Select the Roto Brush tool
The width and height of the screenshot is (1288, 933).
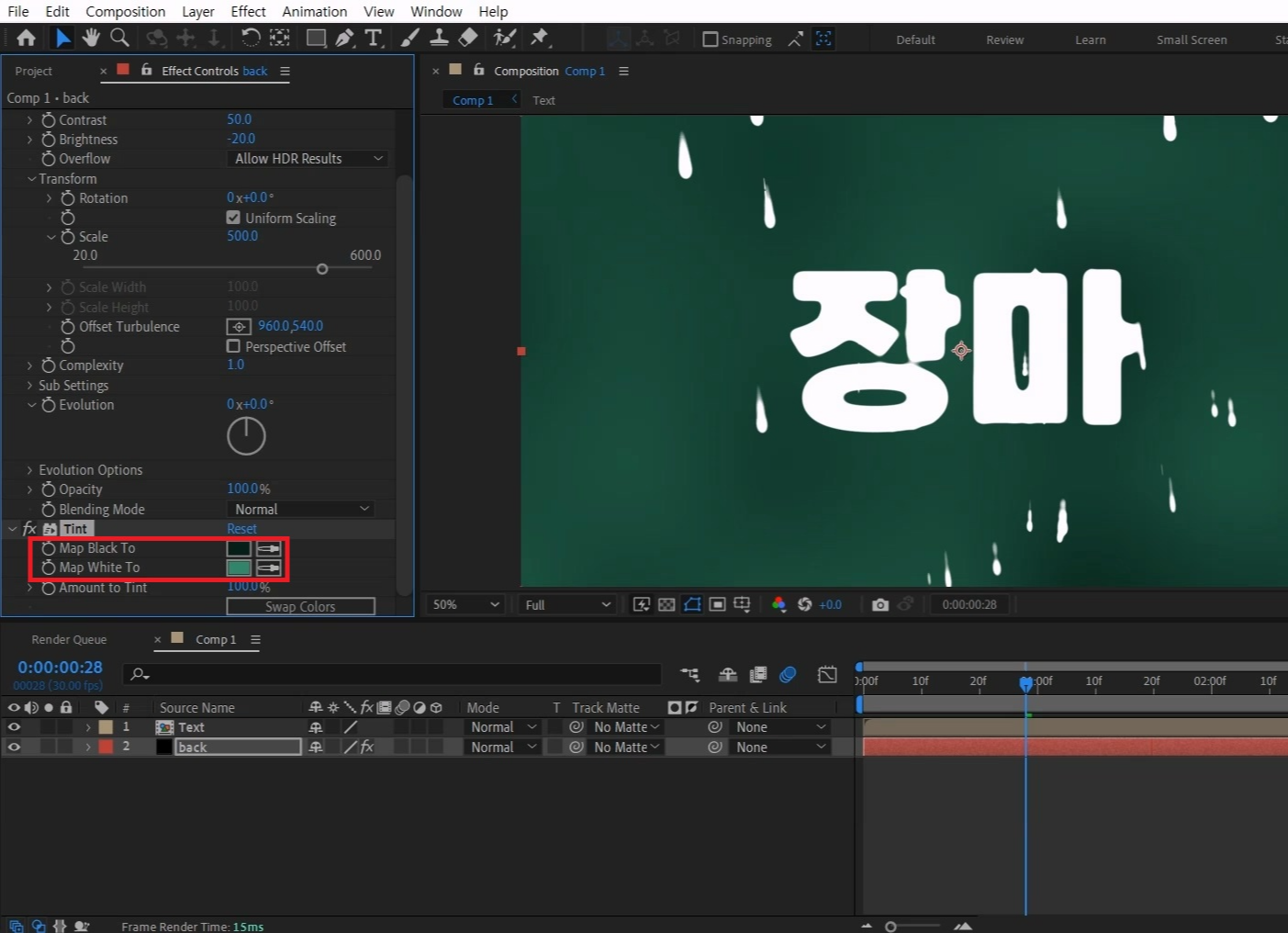504,38
